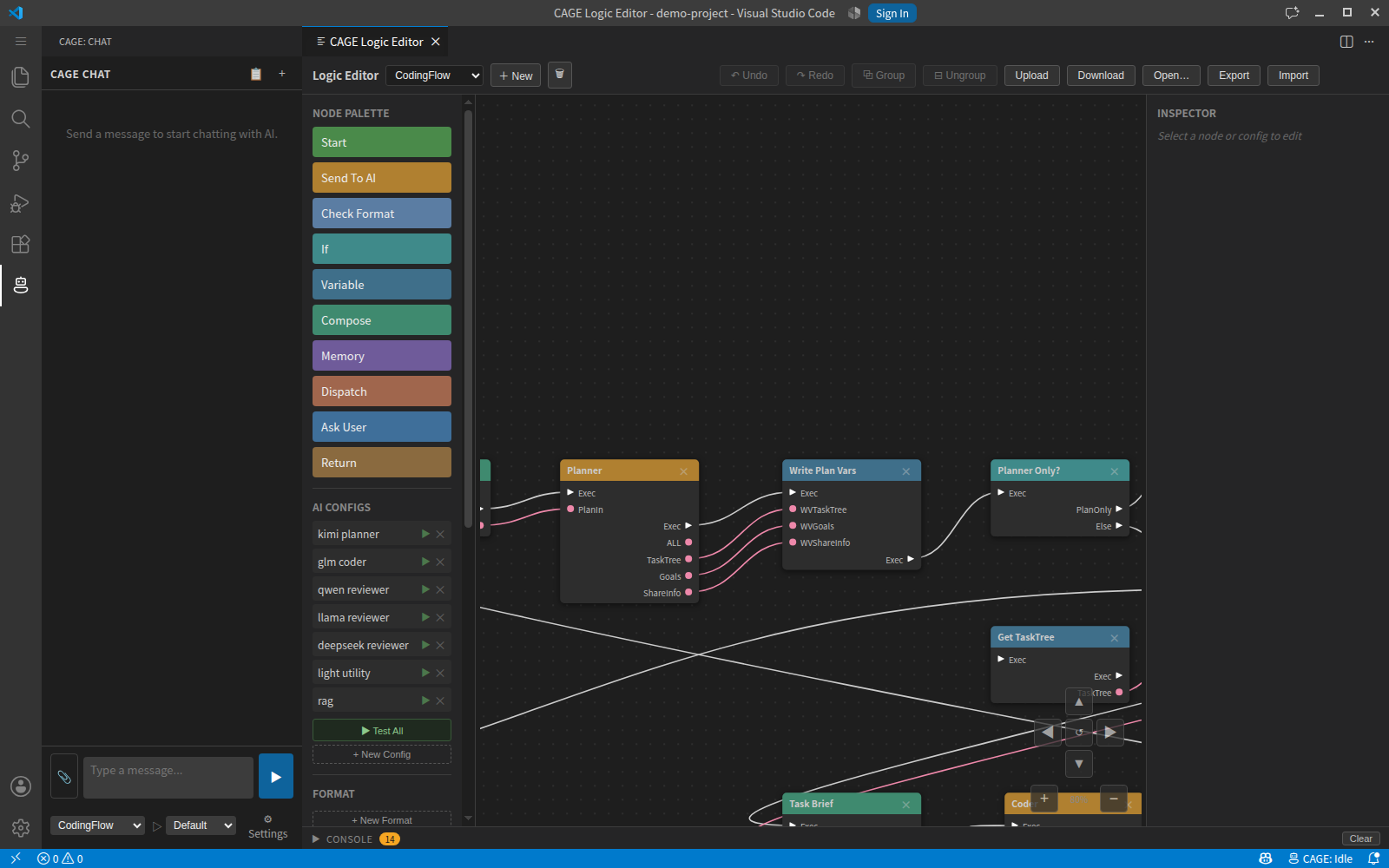Click Sign In in the title bar
This screenshot has height=868, width=1389.
tap(892, 13)
